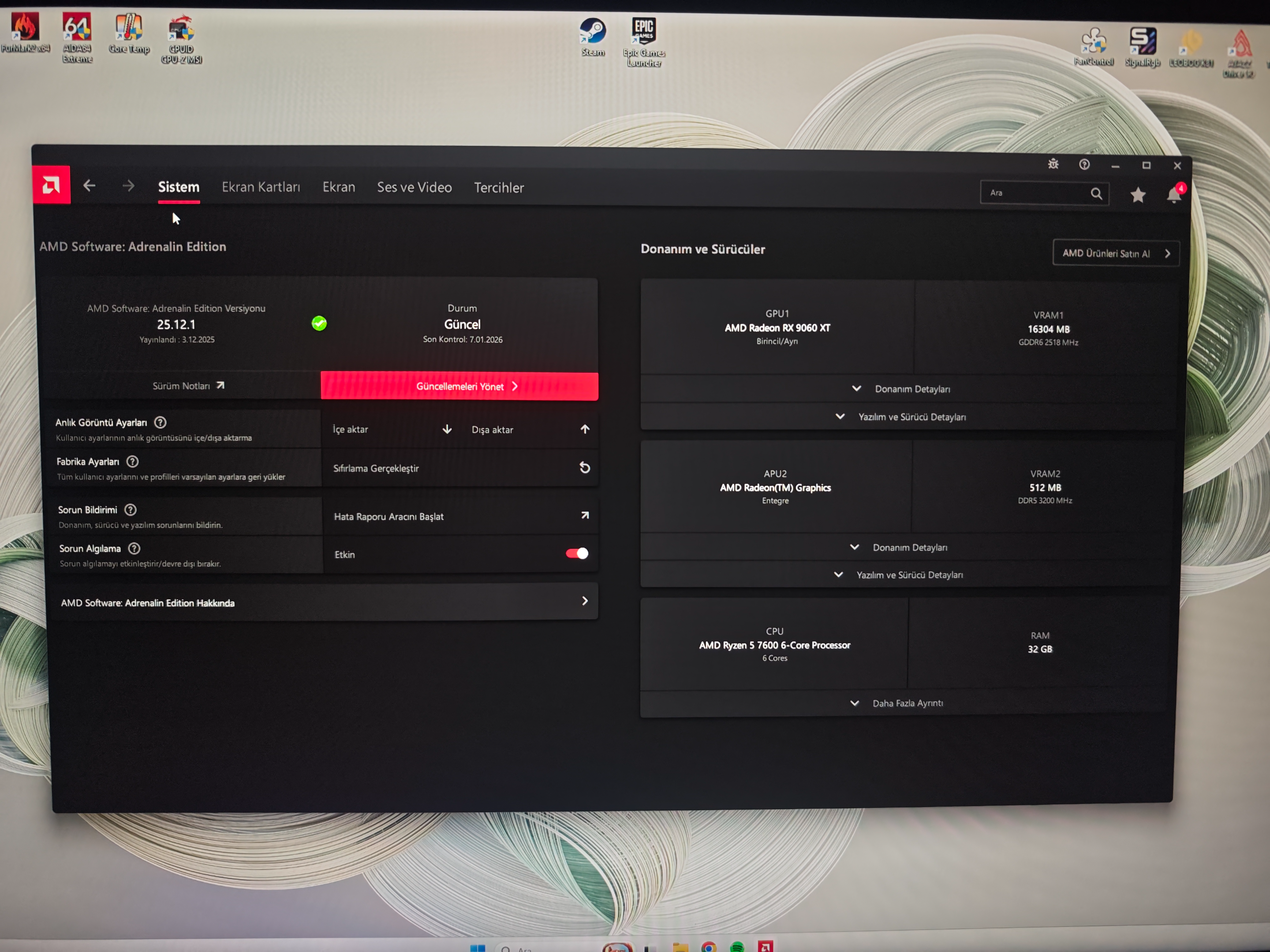Open the Windows Start button

pyautogui.click(x=478, y=948)
